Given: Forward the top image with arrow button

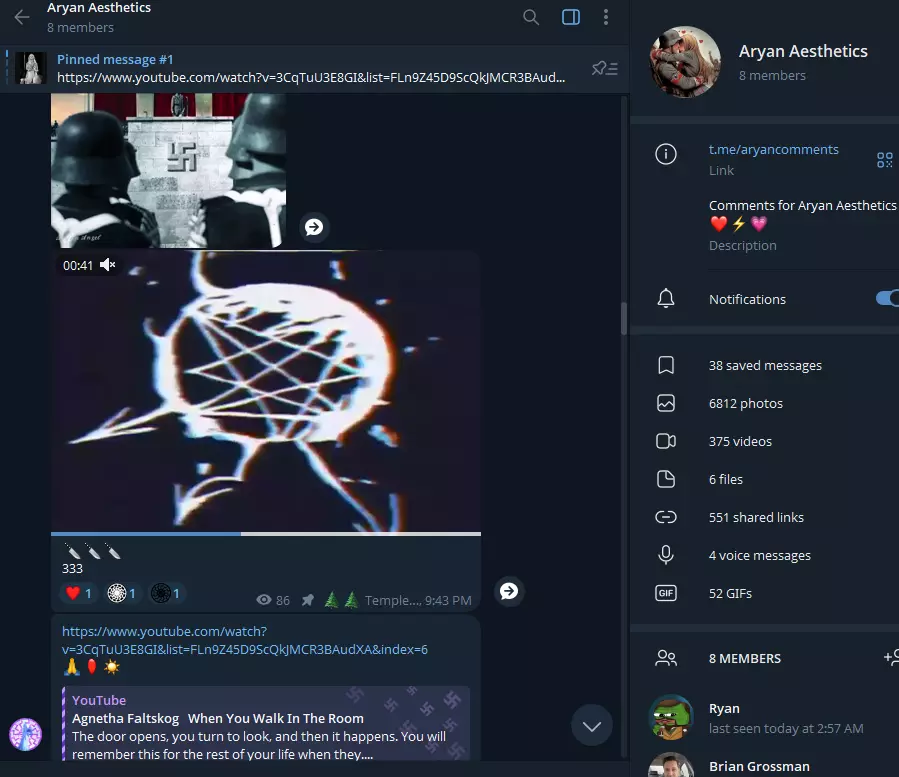Looking at the screenshot, I should pos(314,227).
